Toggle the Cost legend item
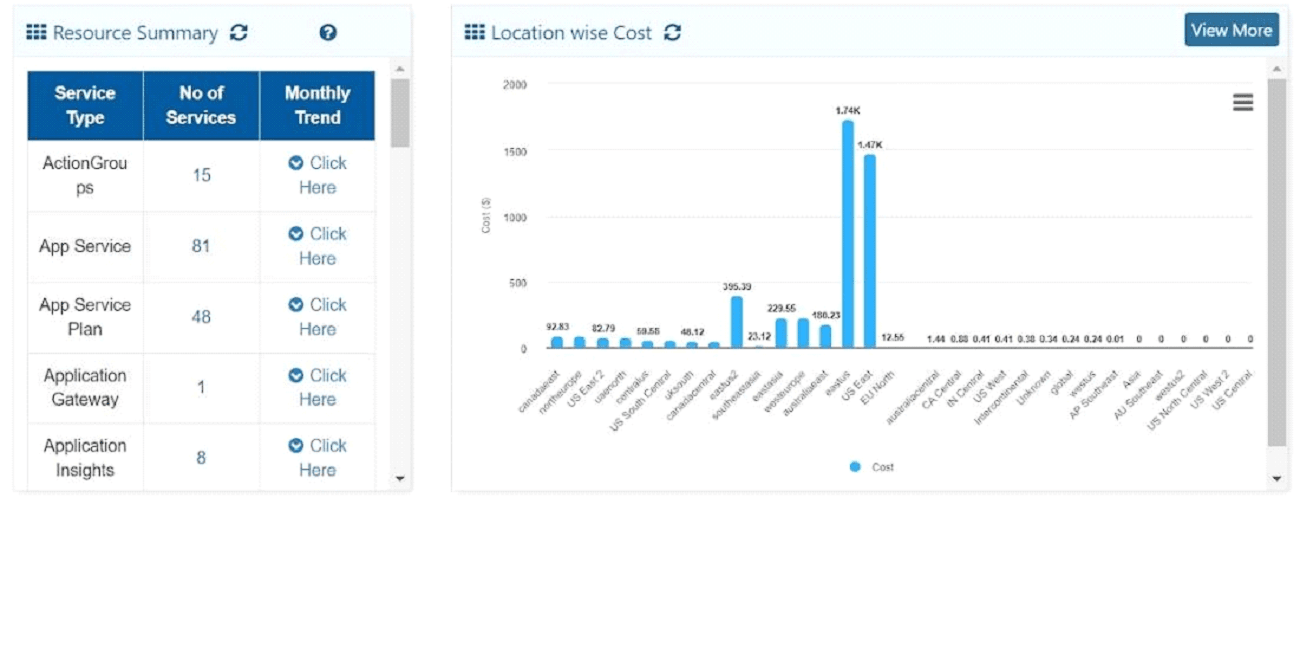1300x648 pixels. coord(872,467)
